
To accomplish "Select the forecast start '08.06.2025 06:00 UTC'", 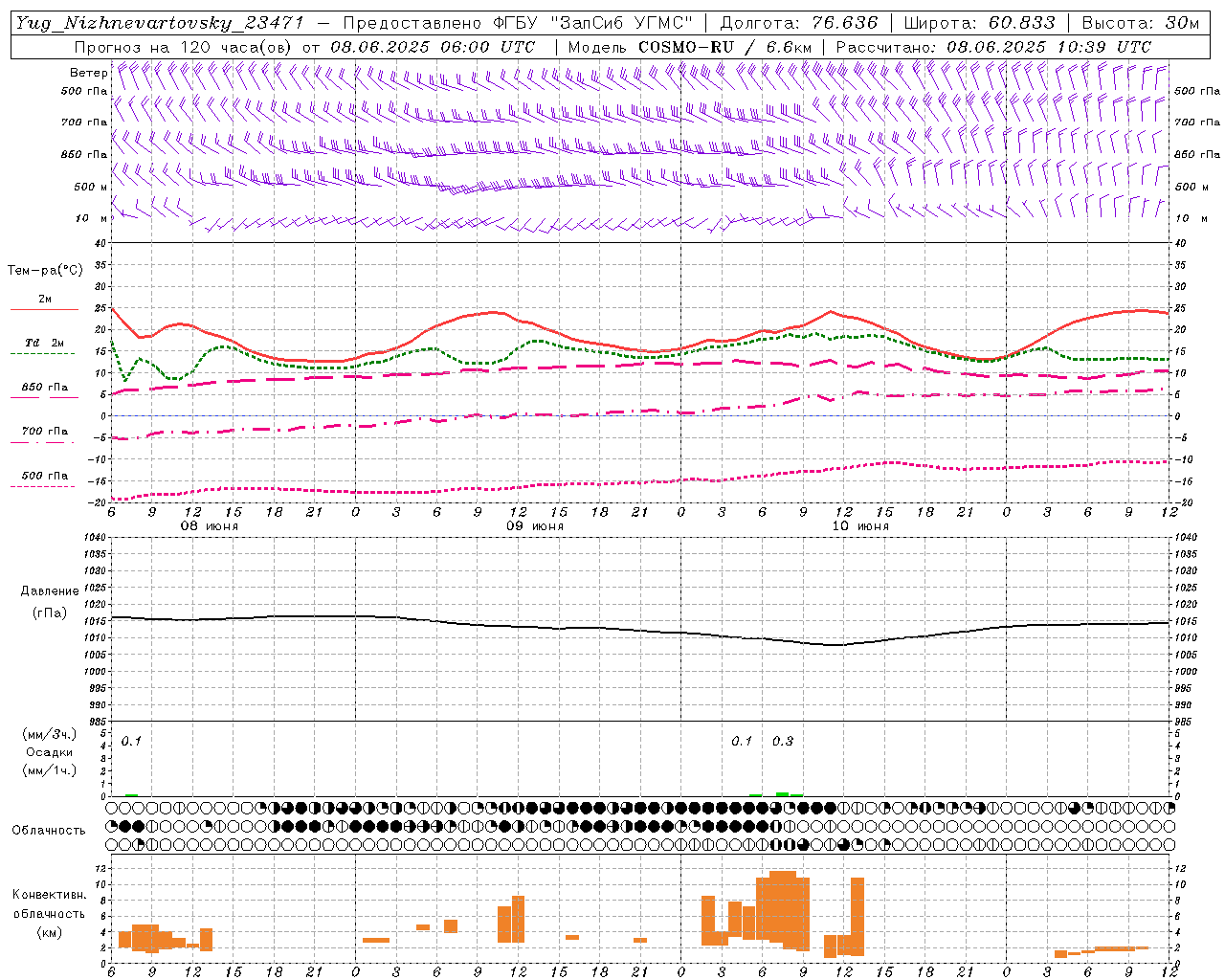I will point(433,47).
